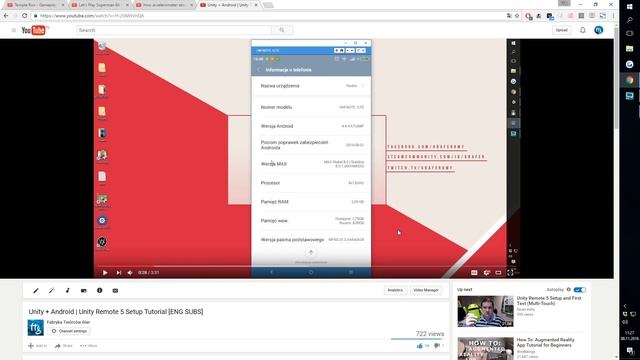Viewport: 640px width, 360px height.
Task: Open End screen & Annotations icon
Action: [x=84, y=291]
